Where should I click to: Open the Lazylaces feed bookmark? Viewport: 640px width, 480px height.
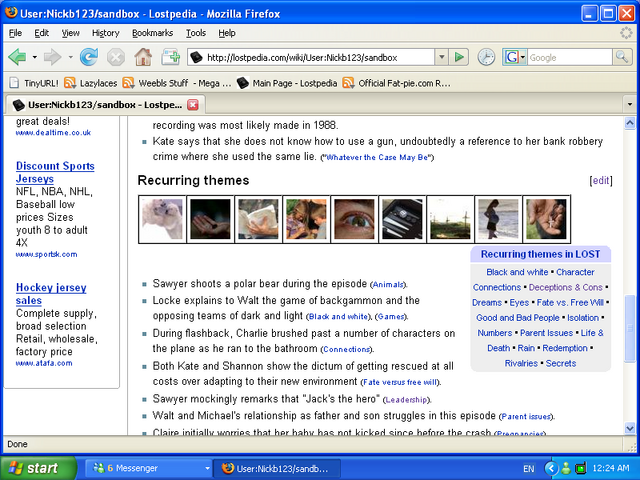coord(91,83)
